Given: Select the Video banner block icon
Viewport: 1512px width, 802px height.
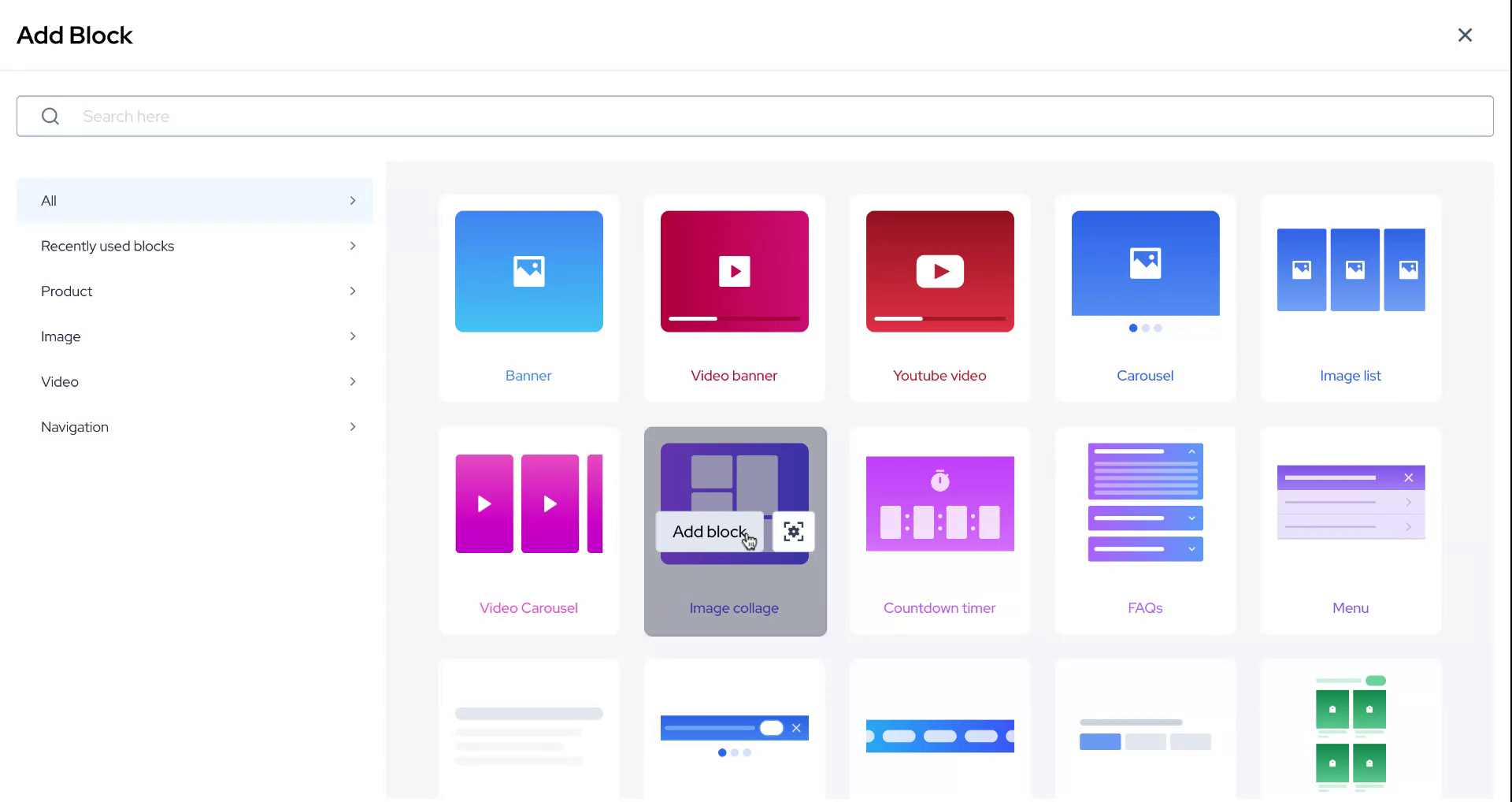Looking at the screenshot, I should 735,271.
